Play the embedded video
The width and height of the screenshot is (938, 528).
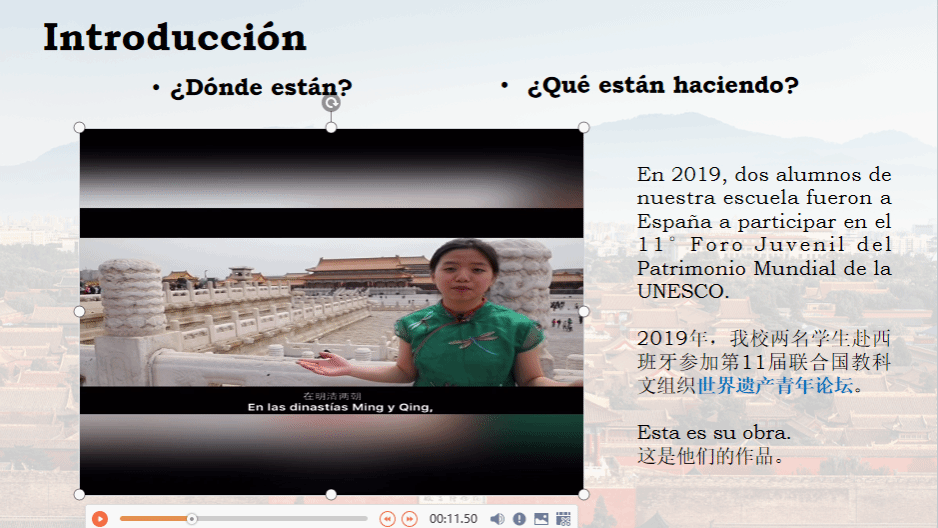pos(100,519)
